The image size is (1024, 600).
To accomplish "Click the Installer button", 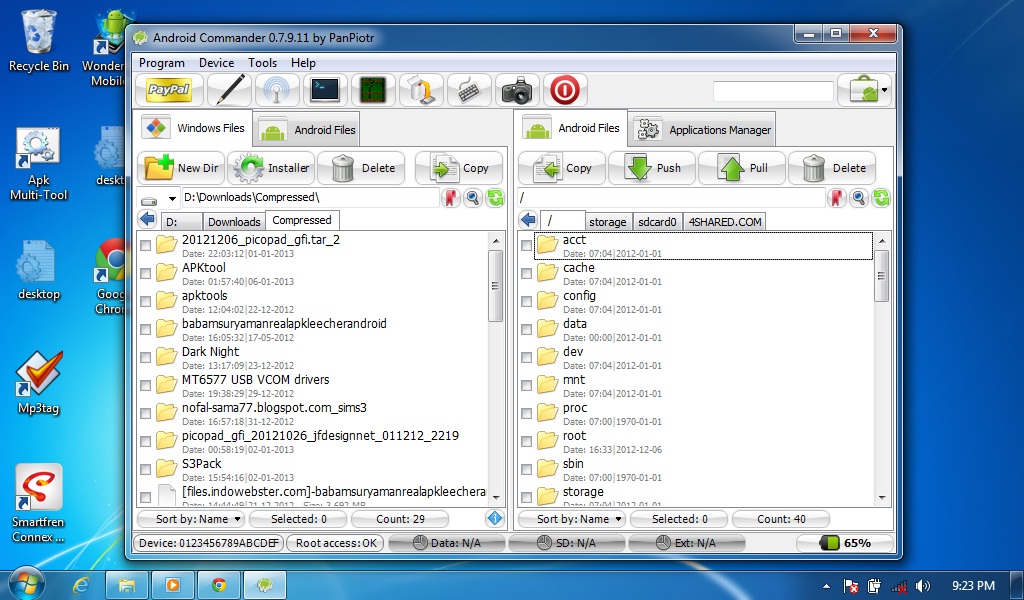I will (271, 168).
